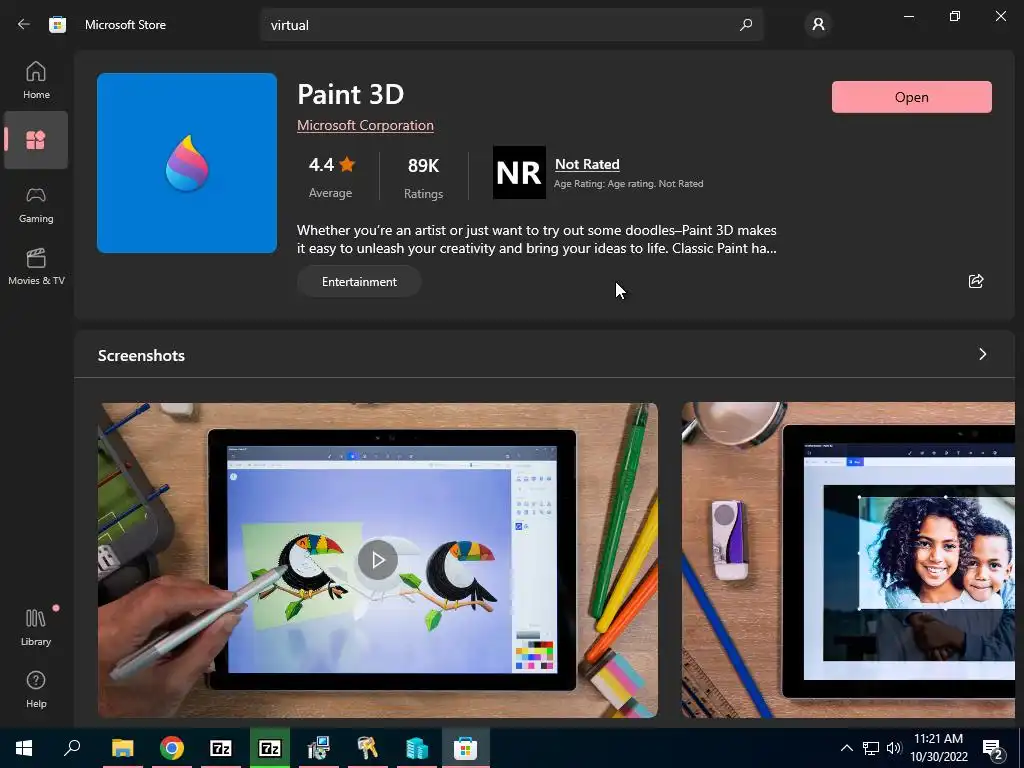Image resolution: width=1024 pixels, height=768 pixels.
Task: Open the Library in the sidebar
Action: tap(36, 627)
